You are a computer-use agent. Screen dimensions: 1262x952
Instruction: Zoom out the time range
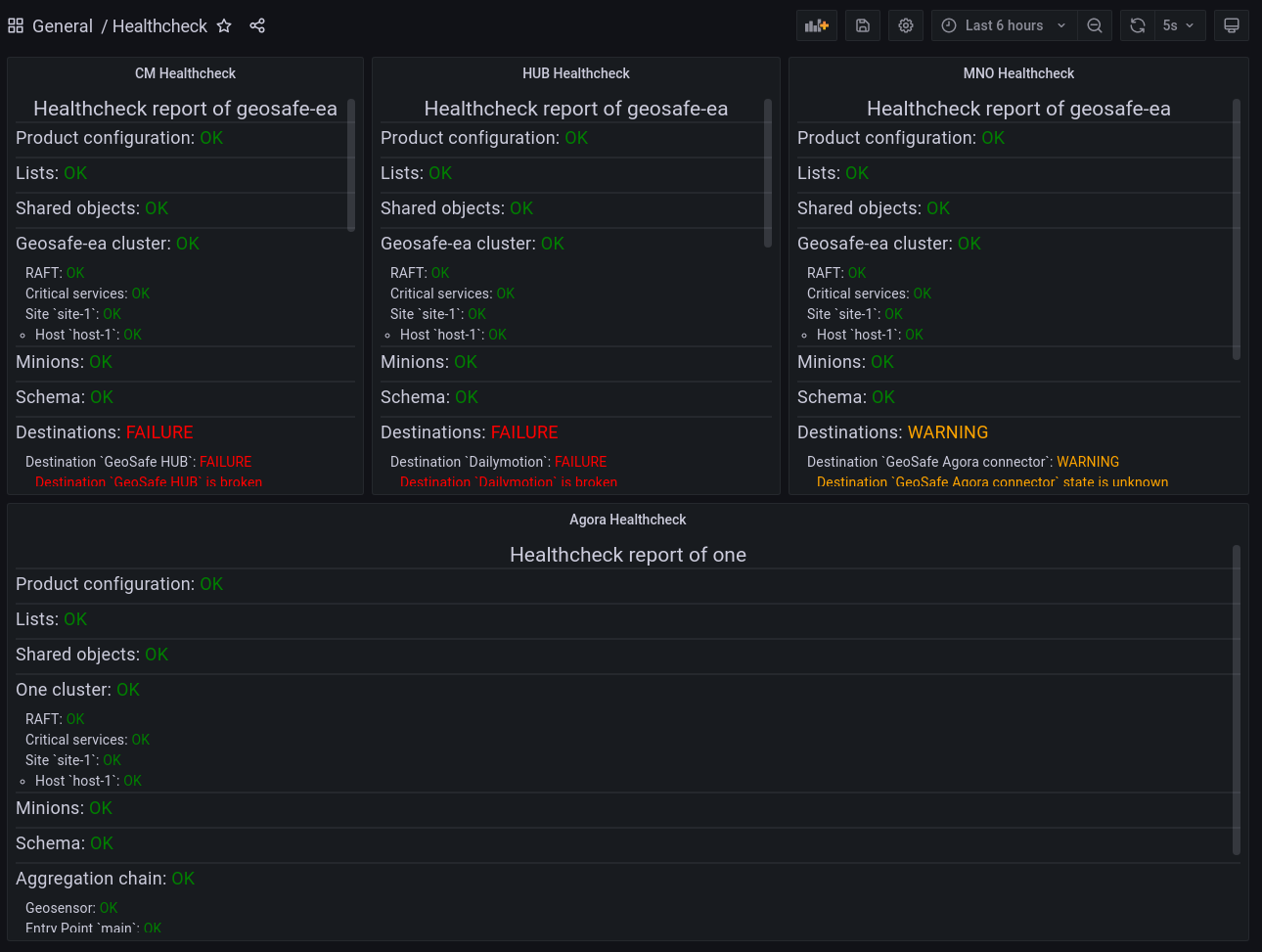[x=1095, y=25]
